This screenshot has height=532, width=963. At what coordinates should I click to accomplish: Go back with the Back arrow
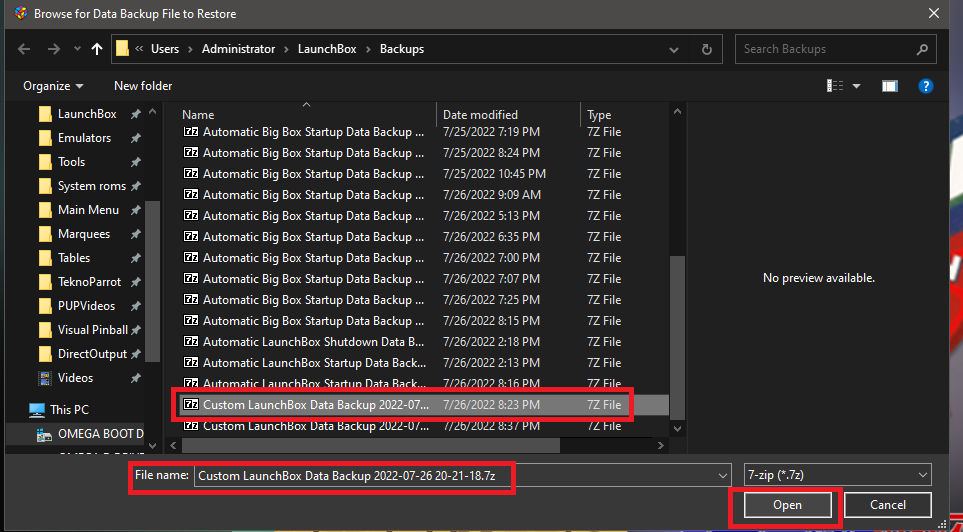[24, 49]
